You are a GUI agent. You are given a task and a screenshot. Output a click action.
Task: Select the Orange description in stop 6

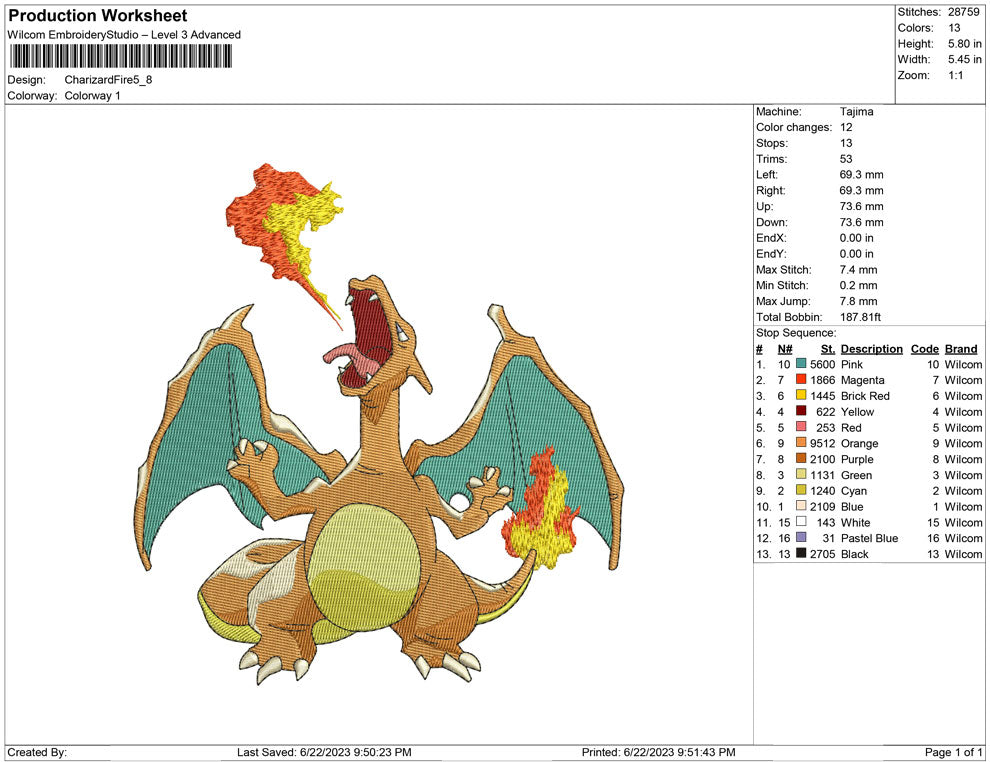pyautogui.click(x=859, y=443)
